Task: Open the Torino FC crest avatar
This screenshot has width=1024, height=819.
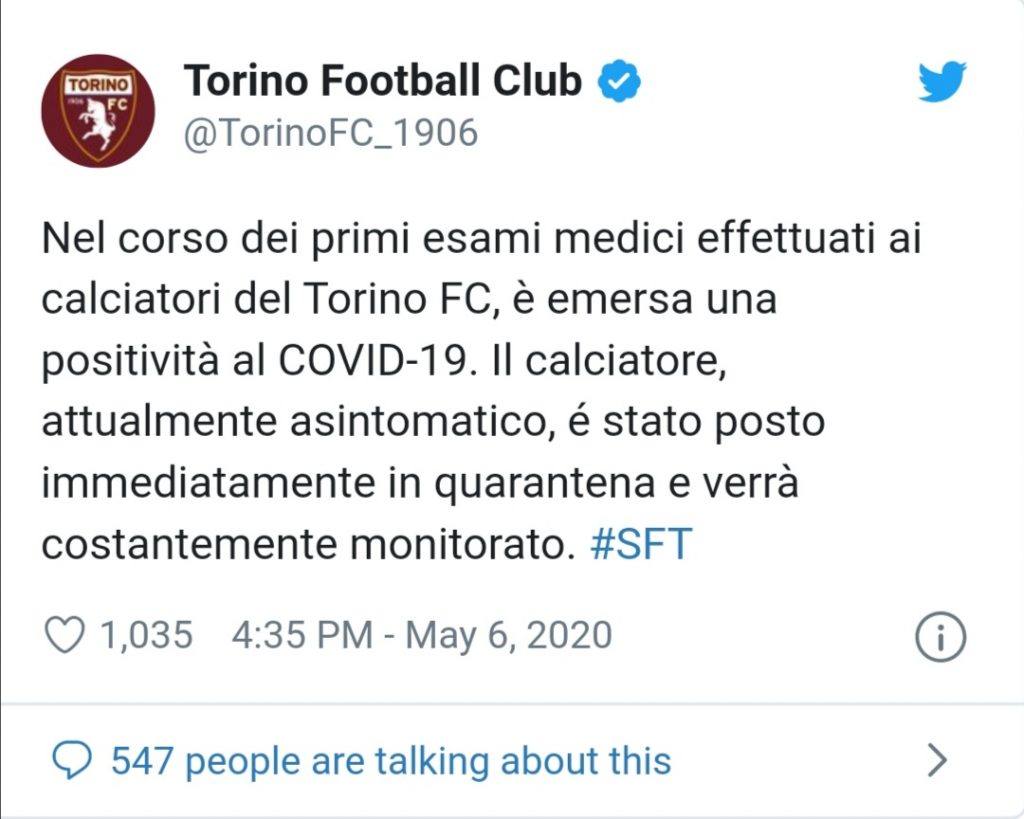Action: 98,110
